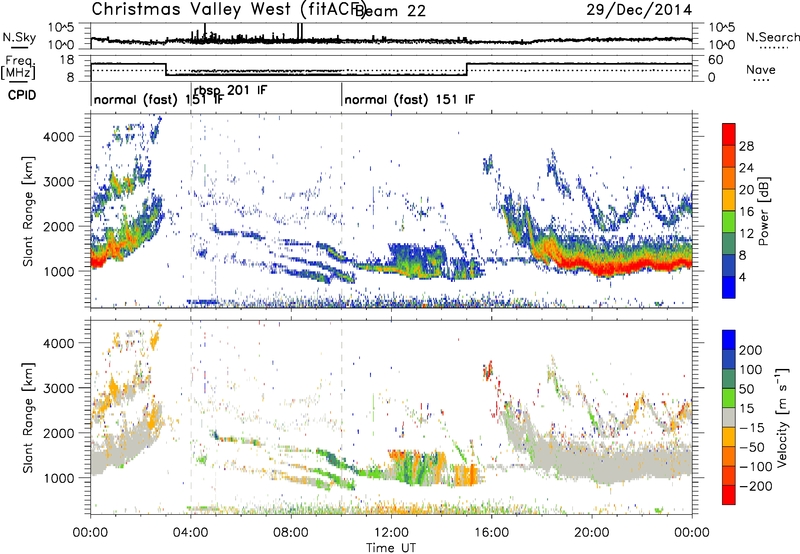Click the 08:00 time tick label
Image resolution: width=800 pixels, height=554 pixels.
click(x=290, y=533)
